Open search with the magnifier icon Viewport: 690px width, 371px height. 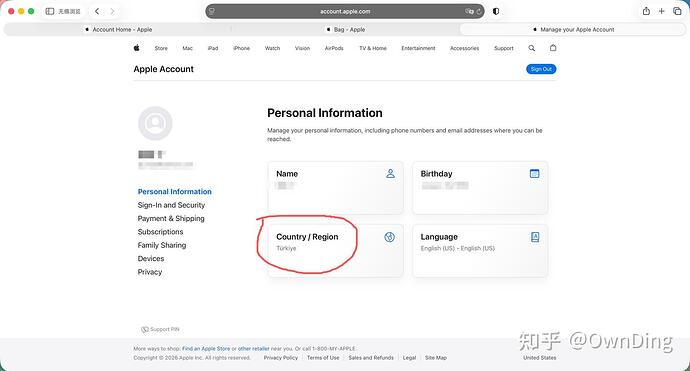coord(532,48)
